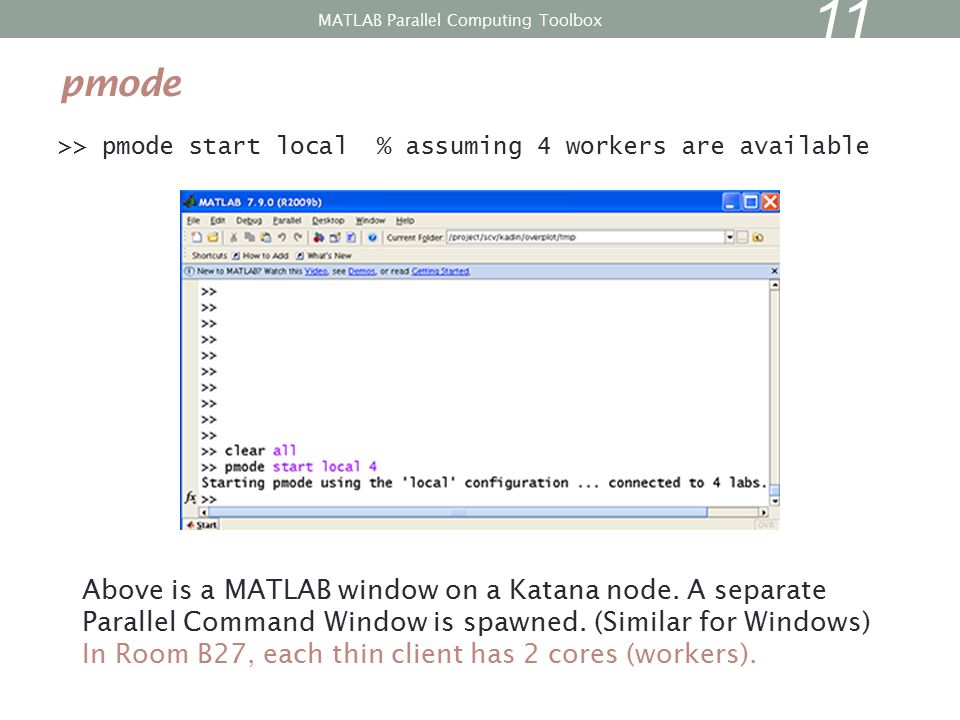Open the Debug menu
Viewport: 960px width, 720px height.
pos(249,220)
